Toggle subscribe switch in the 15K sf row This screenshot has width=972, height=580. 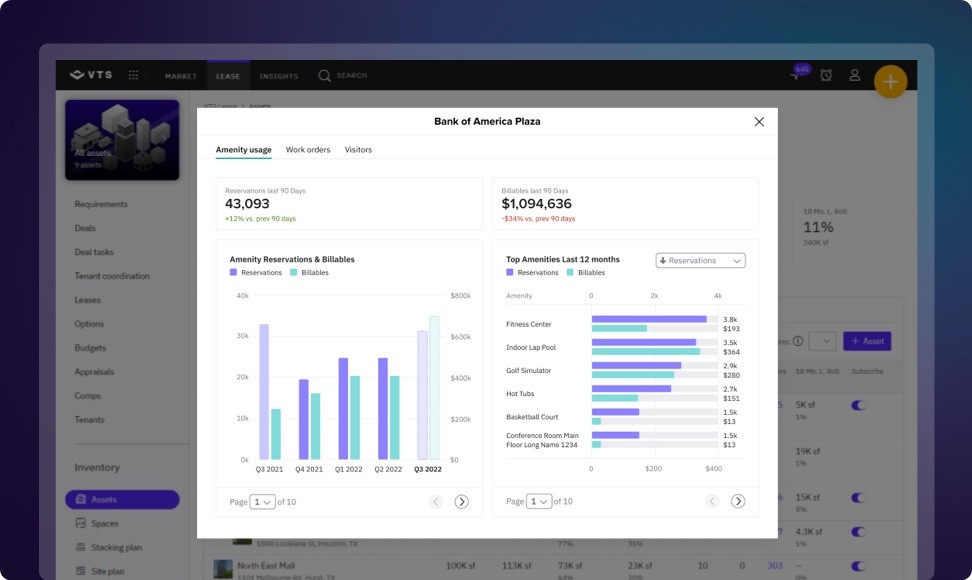(x=858, y=498)
